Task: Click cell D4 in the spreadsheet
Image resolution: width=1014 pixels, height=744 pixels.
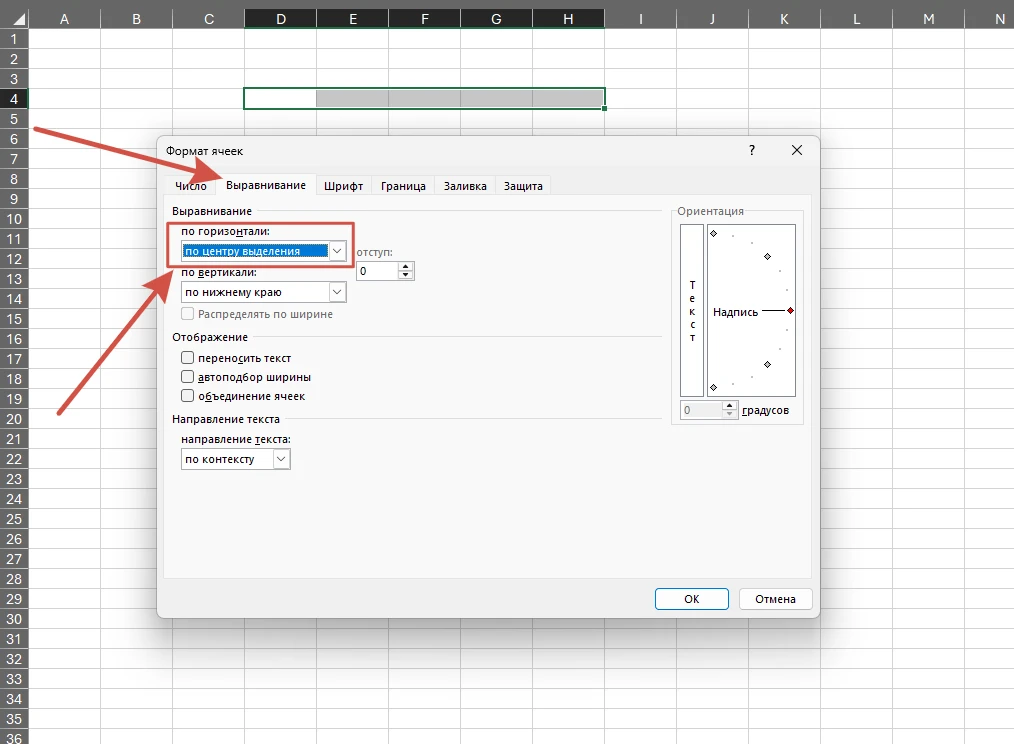Action: pos(280,99)
